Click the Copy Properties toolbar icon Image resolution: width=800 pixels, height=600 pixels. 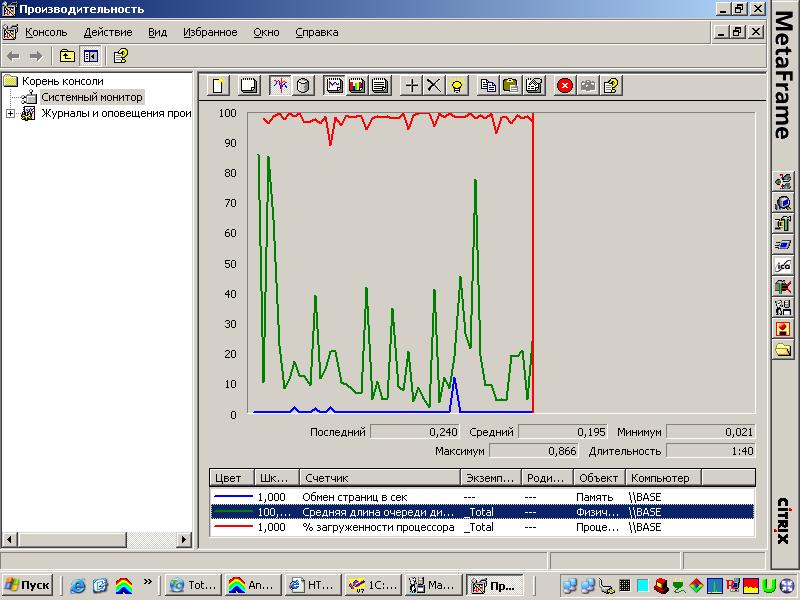click(488, 86)
